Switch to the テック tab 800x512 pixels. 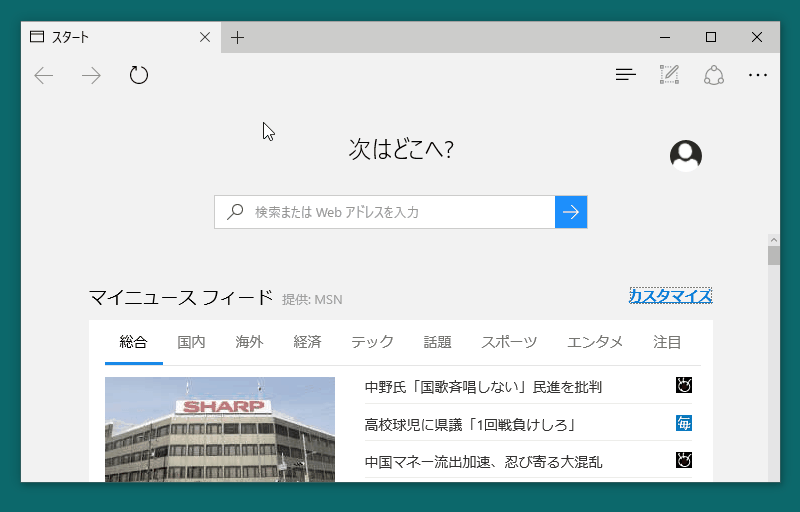(x=372, y=342)
